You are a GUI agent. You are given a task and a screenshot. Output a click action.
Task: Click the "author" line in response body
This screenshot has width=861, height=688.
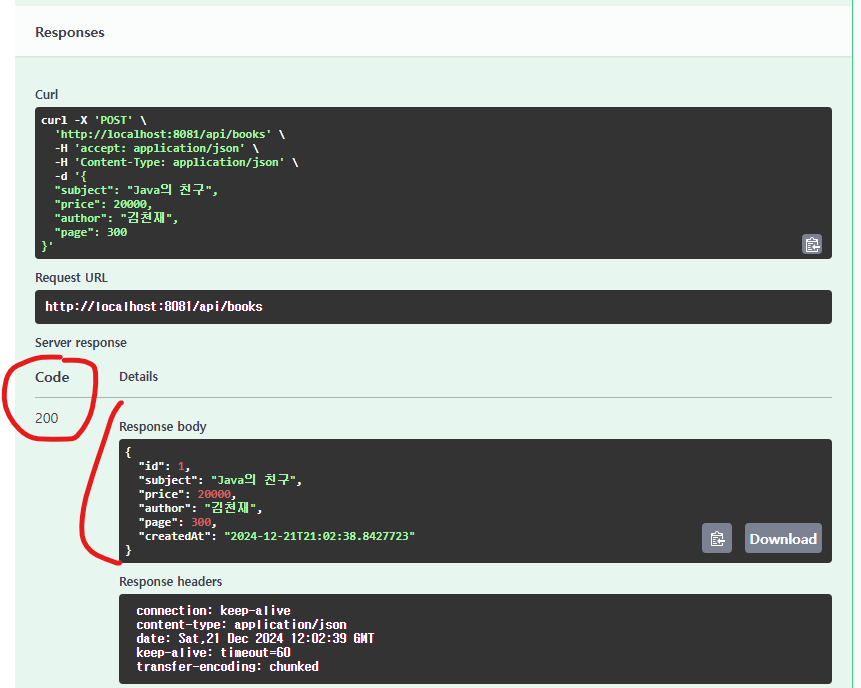point(200,508)
